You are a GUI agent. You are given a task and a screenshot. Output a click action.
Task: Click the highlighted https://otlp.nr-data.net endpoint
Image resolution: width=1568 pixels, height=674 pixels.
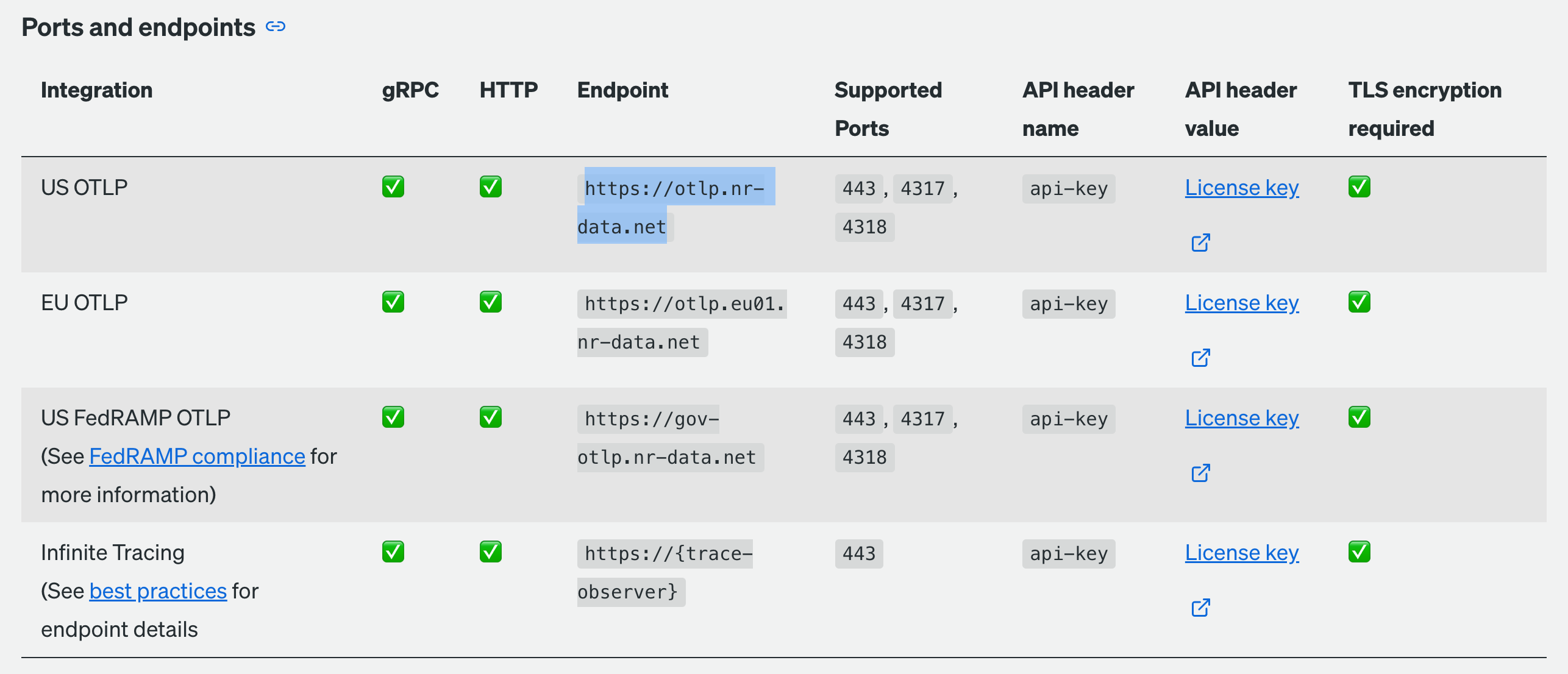pyautogui.click(x=674, y=189)
